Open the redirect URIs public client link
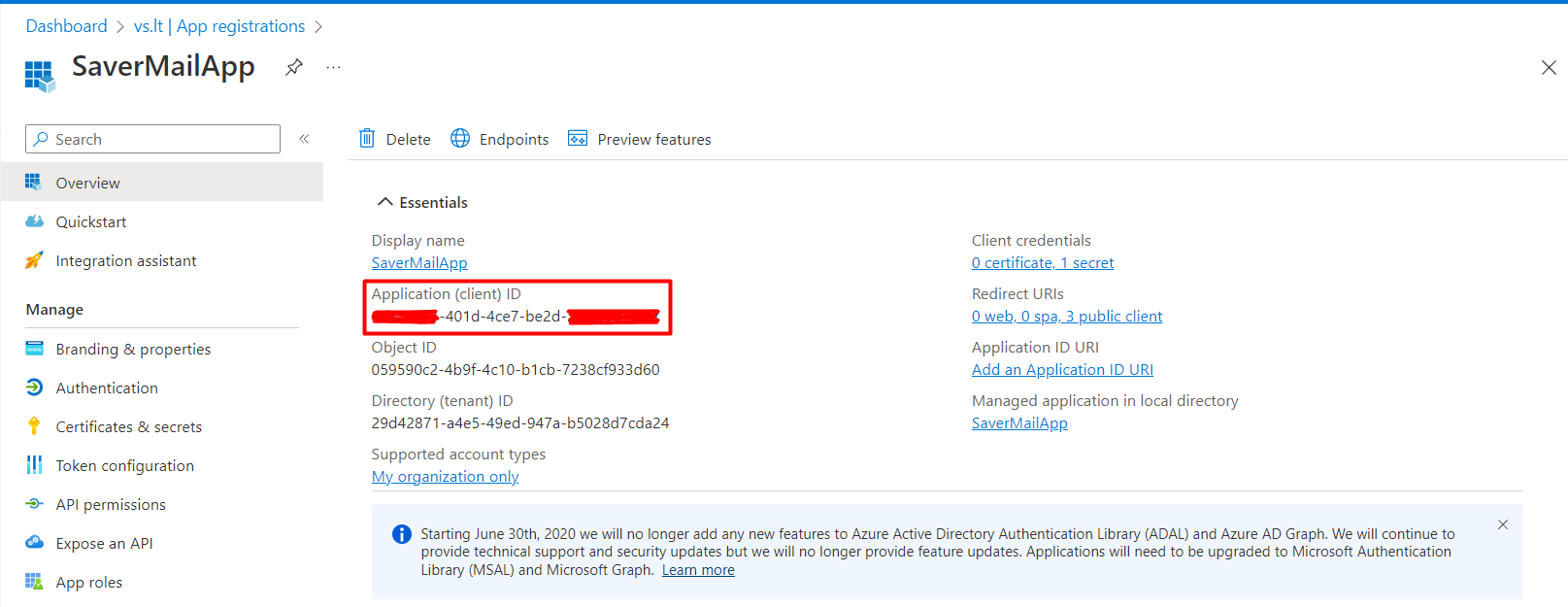The image size is (1568, 607). tap(1067, 316)
